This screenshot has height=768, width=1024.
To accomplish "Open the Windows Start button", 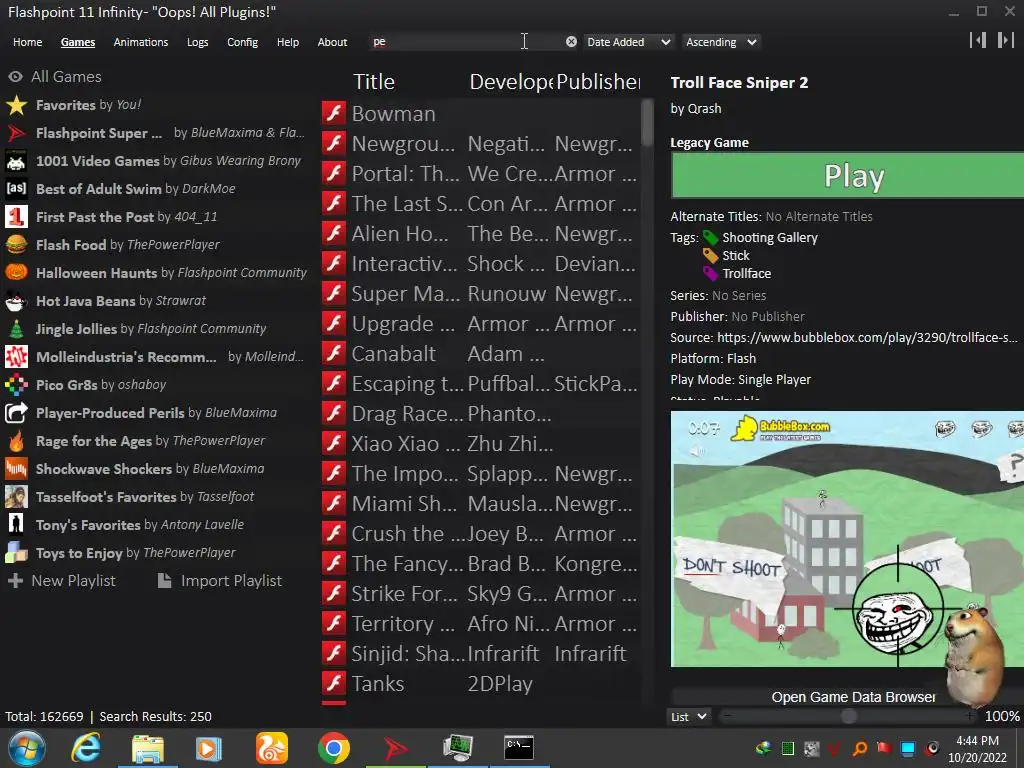I will 27,748.
